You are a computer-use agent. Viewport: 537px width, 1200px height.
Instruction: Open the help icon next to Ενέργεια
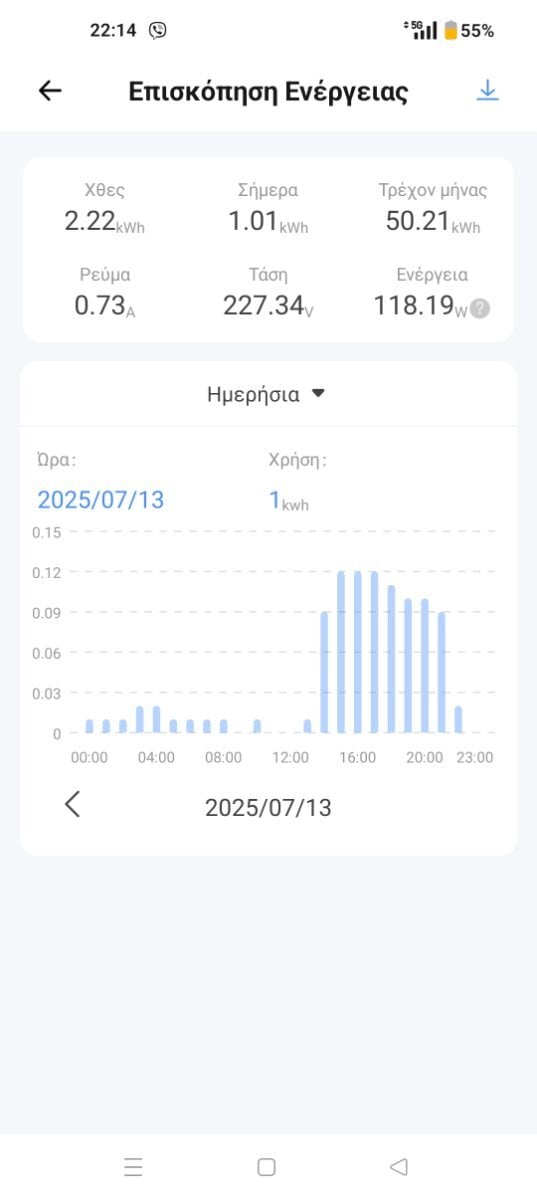480,309
